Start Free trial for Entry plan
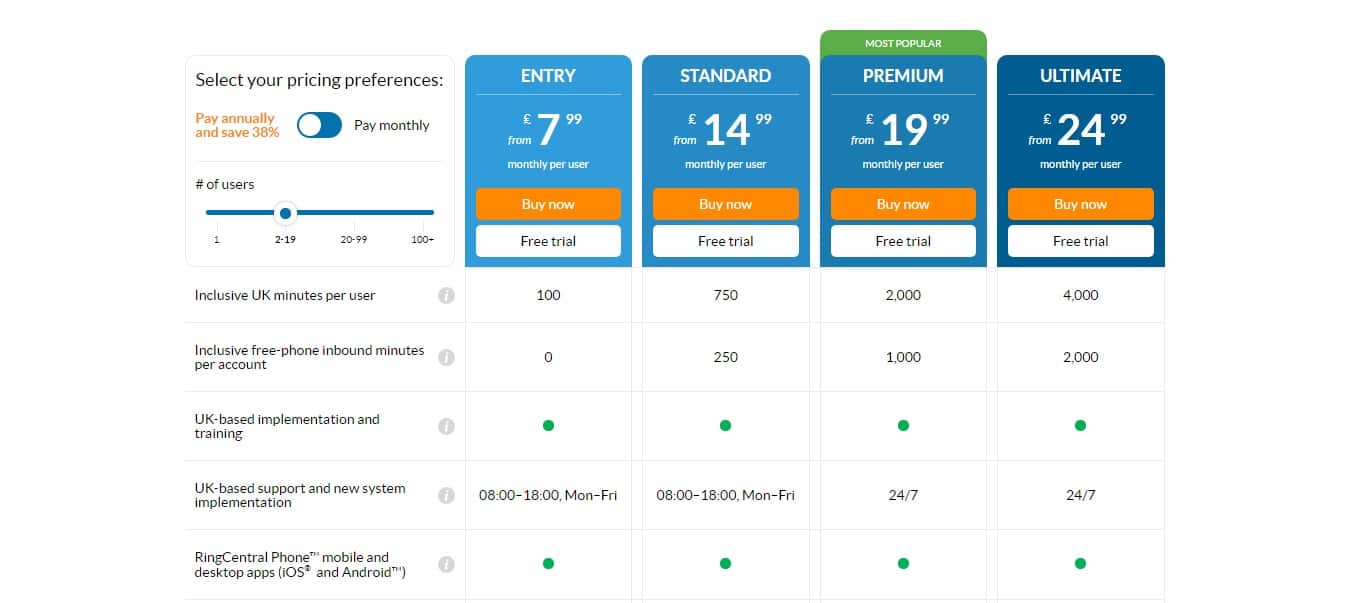 point(548,241)
